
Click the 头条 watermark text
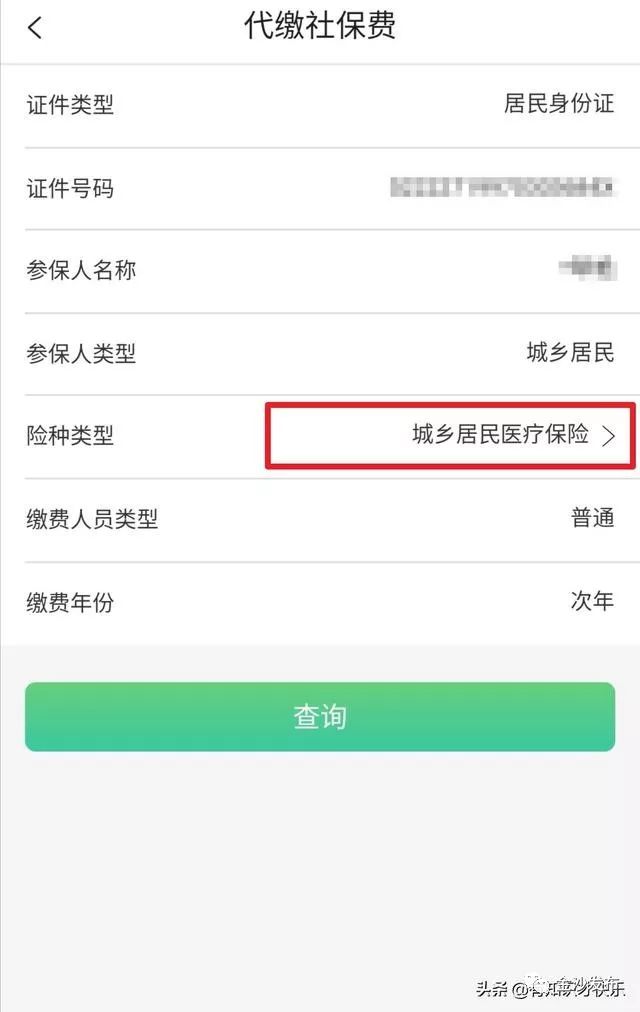[493, 988]
